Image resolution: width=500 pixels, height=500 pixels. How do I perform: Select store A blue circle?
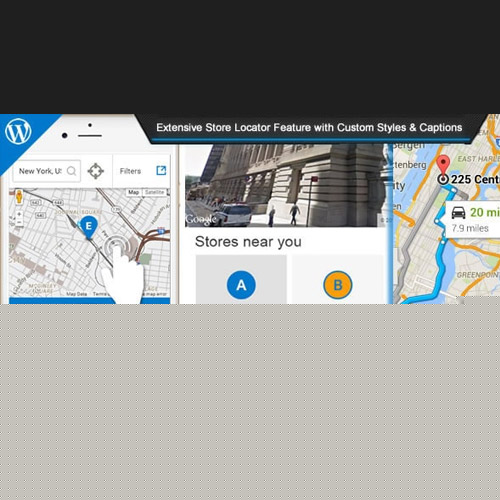(x=241, y=285)
